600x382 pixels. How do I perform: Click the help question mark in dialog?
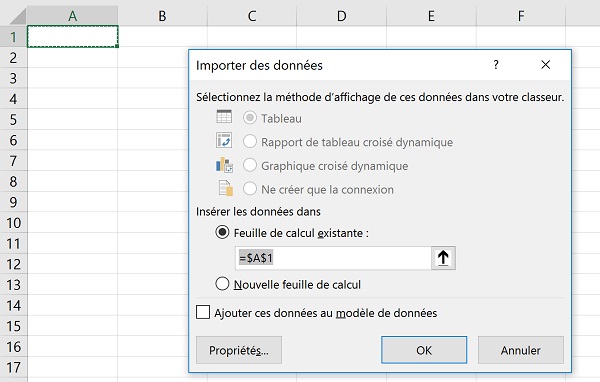496,65
